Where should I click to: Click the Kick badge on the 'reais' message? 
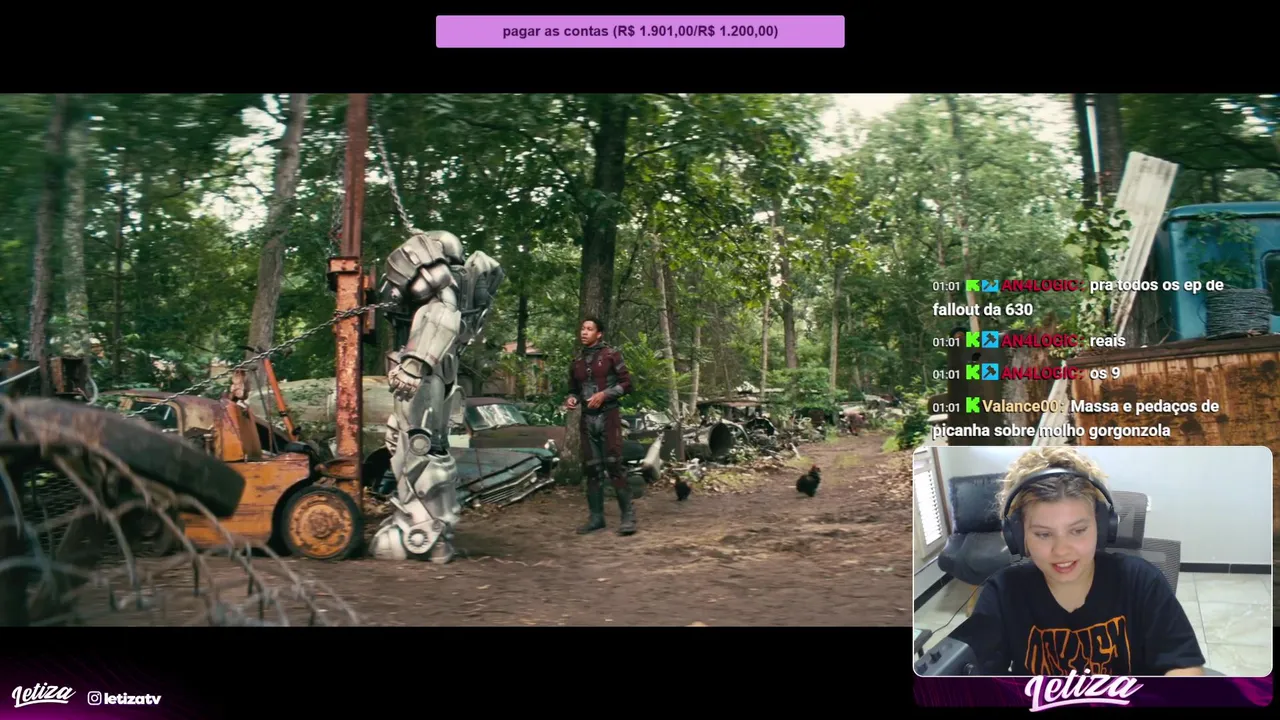click(973, 341)
